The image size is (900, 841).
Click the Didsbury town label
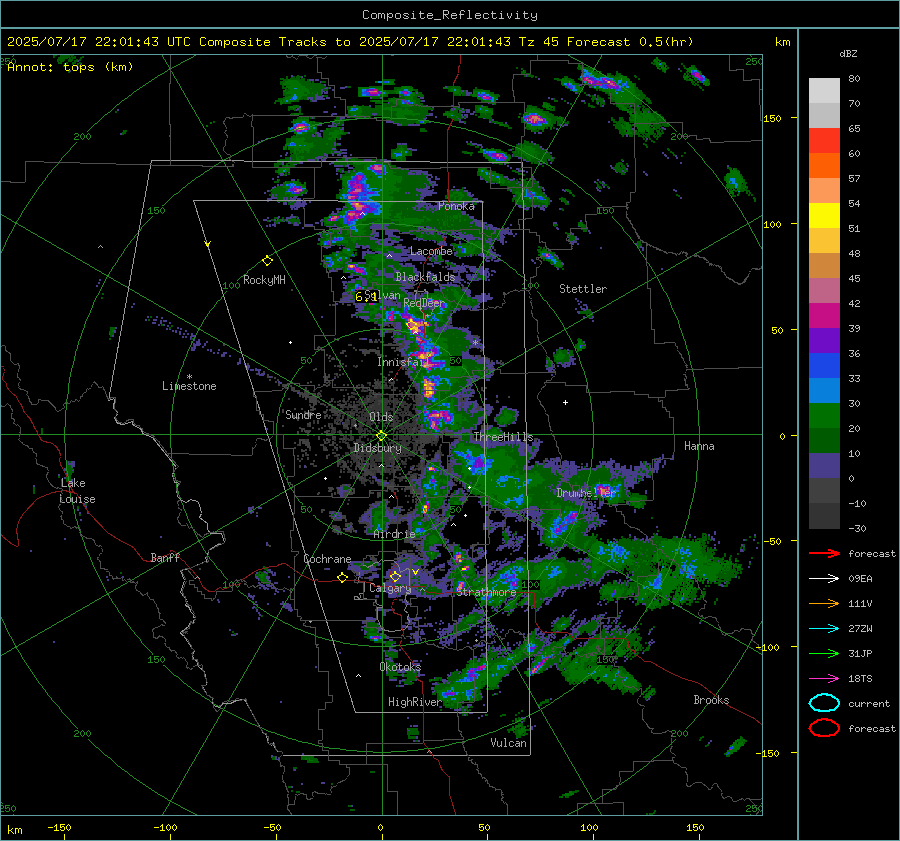pos(377,448)
